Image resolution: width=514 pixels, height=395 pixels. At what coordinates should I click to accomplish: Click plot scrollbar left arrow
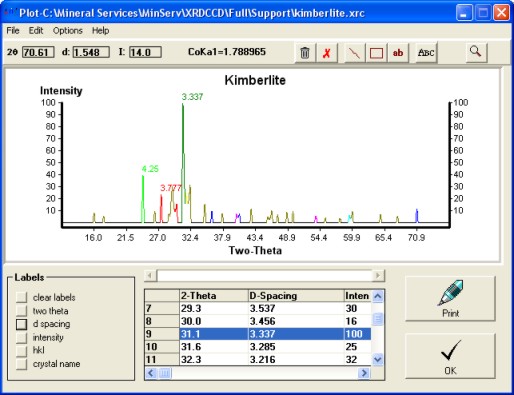[x=150, y=276]
